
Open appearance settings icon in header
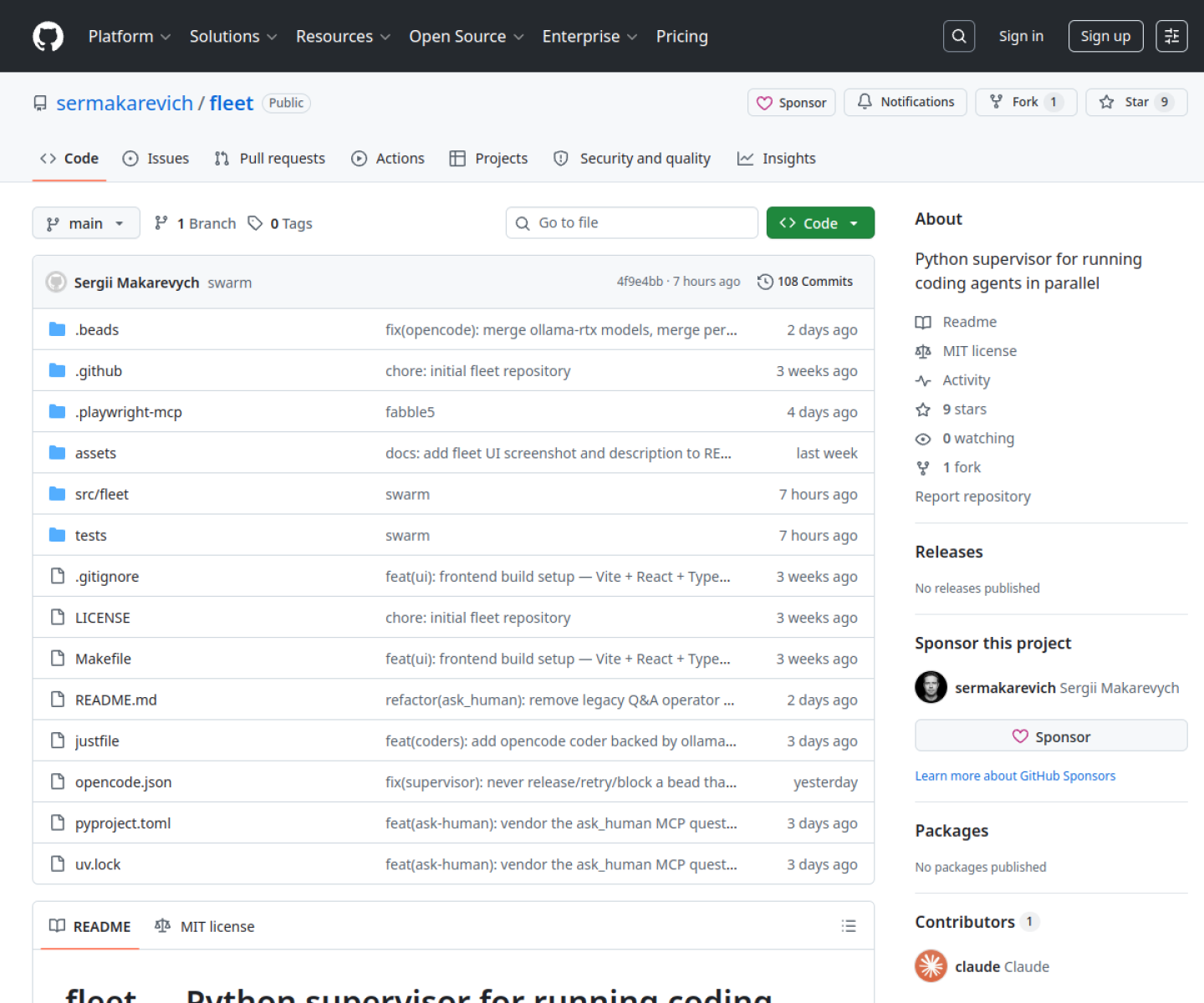tap(1171, 36)
